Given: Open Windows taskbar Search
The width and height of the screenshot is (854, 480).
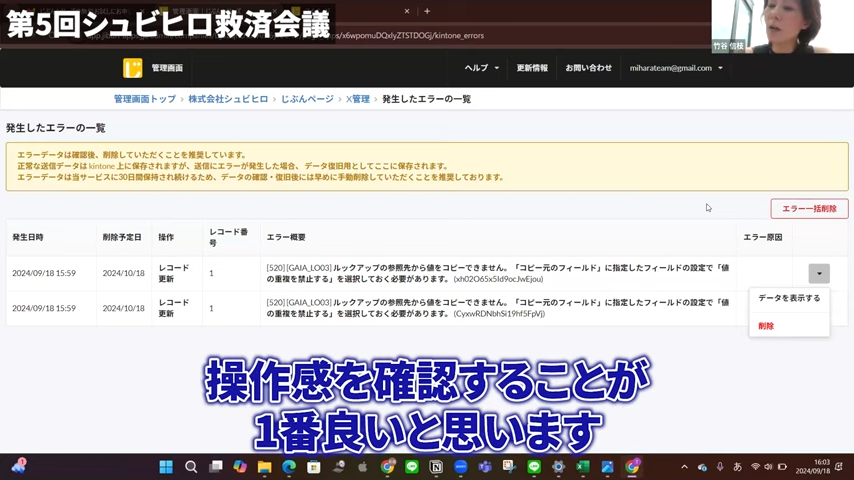Looking at the screenshot, I should [191, 467].
